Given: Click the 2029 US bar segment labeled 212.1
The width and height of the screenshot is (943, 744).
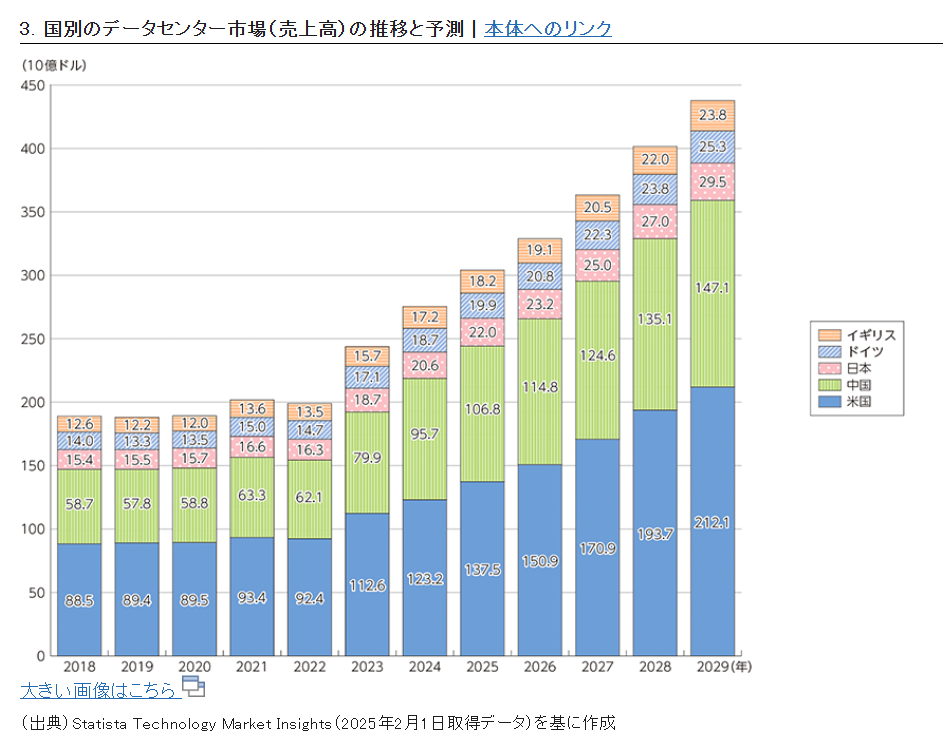Looking at the screenshot, I should click(x=712, y=521).
